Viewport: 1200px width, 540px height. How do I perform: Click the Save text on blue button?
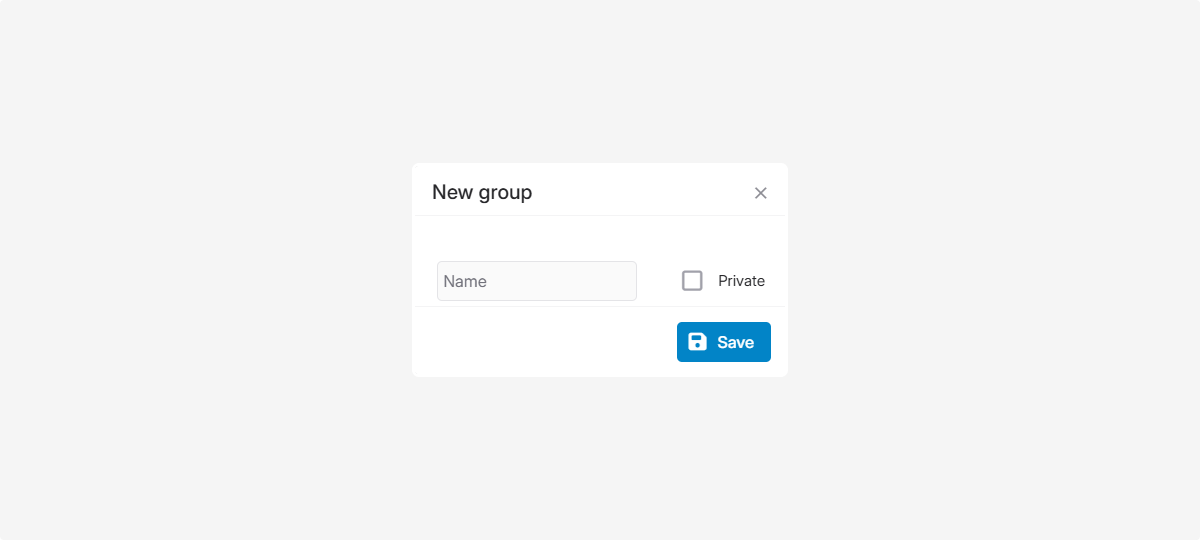735,342
